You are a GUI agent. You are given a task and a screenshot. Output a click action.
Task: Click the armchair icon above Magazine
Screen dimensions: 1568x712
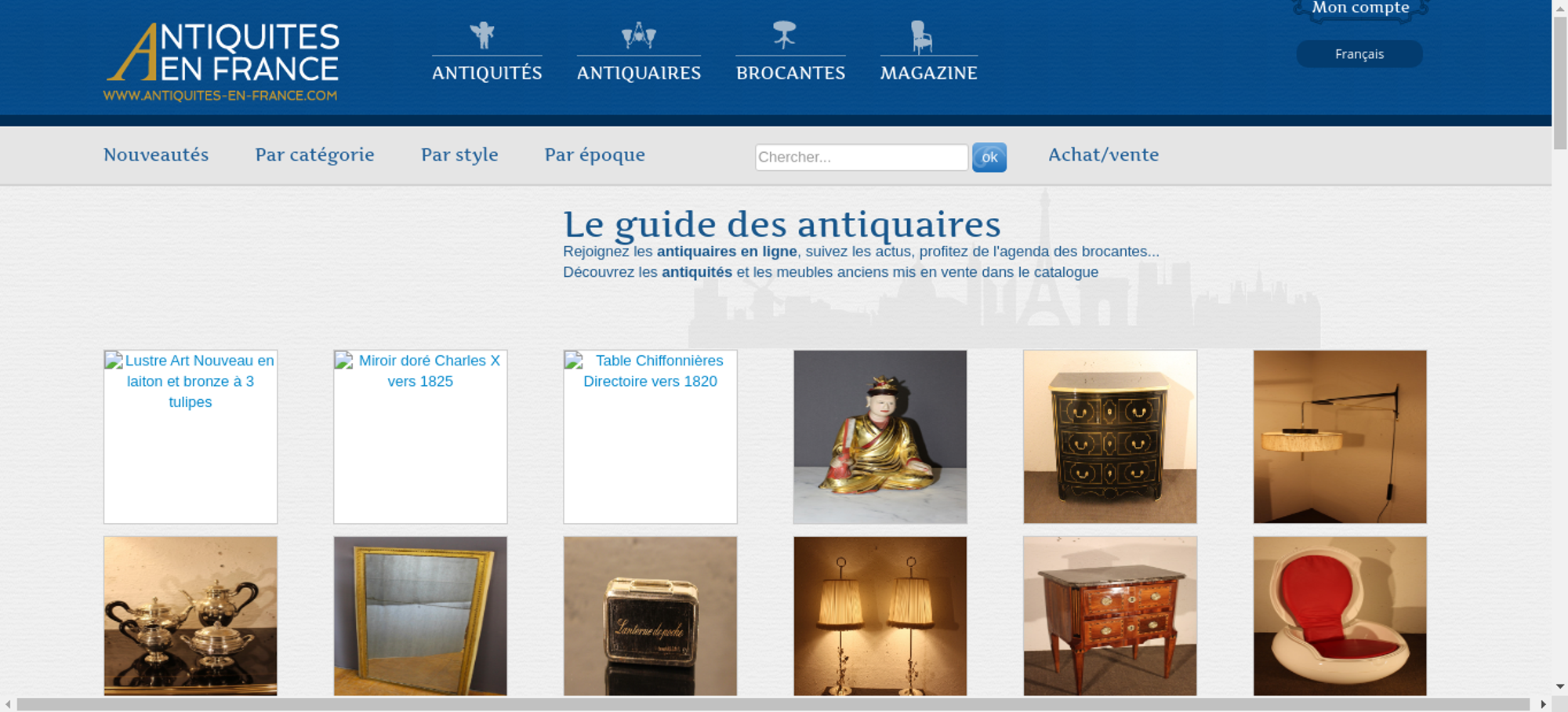point(921,37)
